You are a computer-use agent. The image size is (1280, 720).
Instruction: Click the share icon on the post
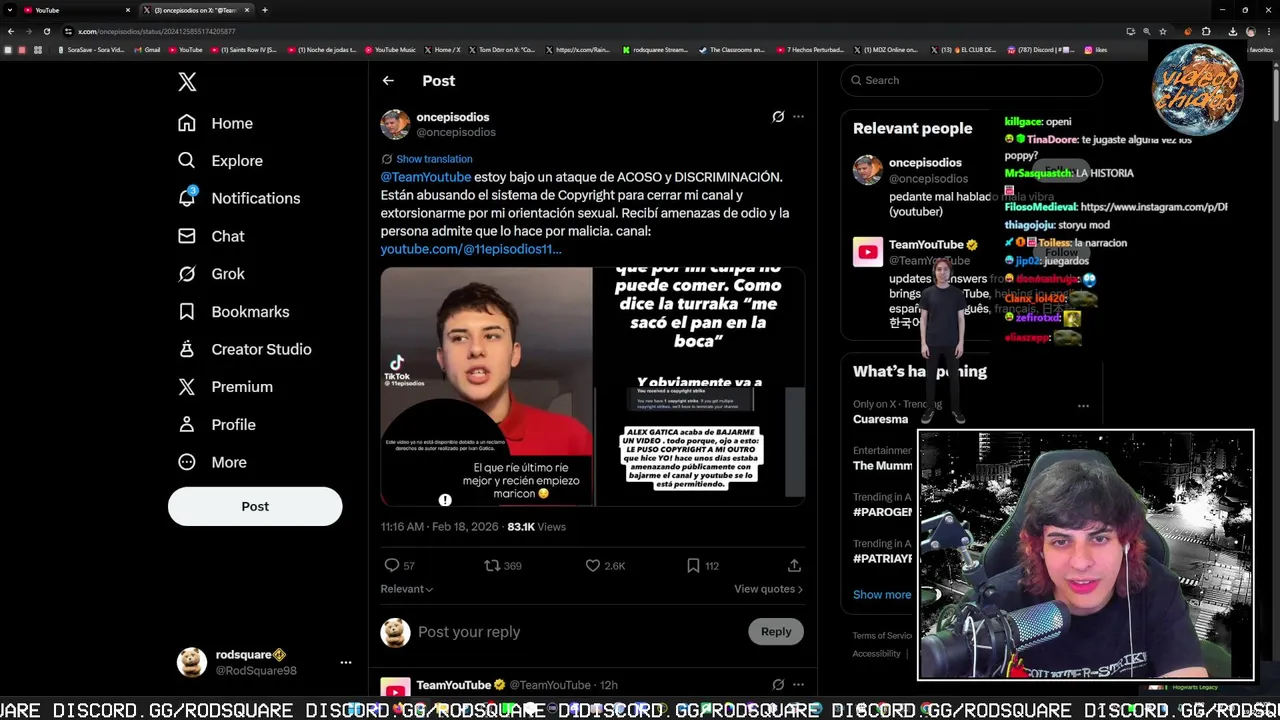(794, 566)
